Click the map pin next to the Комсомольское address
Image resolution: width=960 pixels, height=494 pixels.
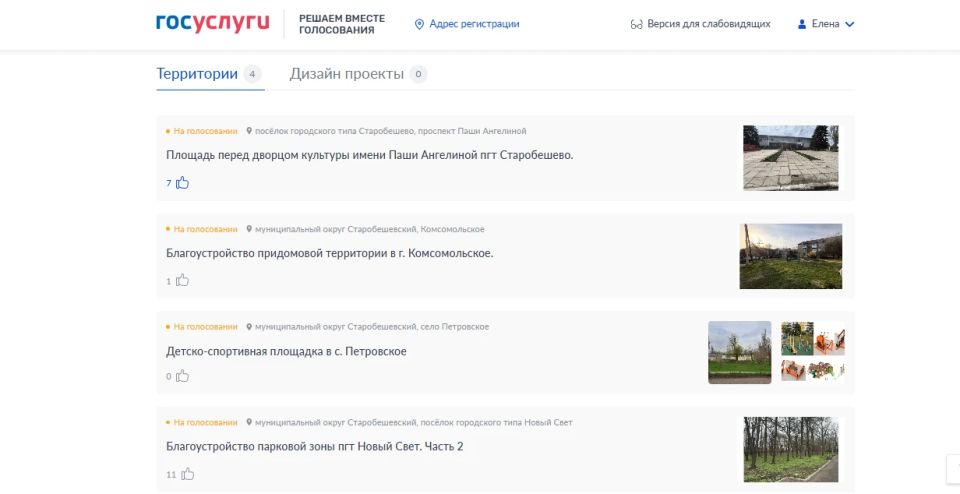click(x=249, y=229)
